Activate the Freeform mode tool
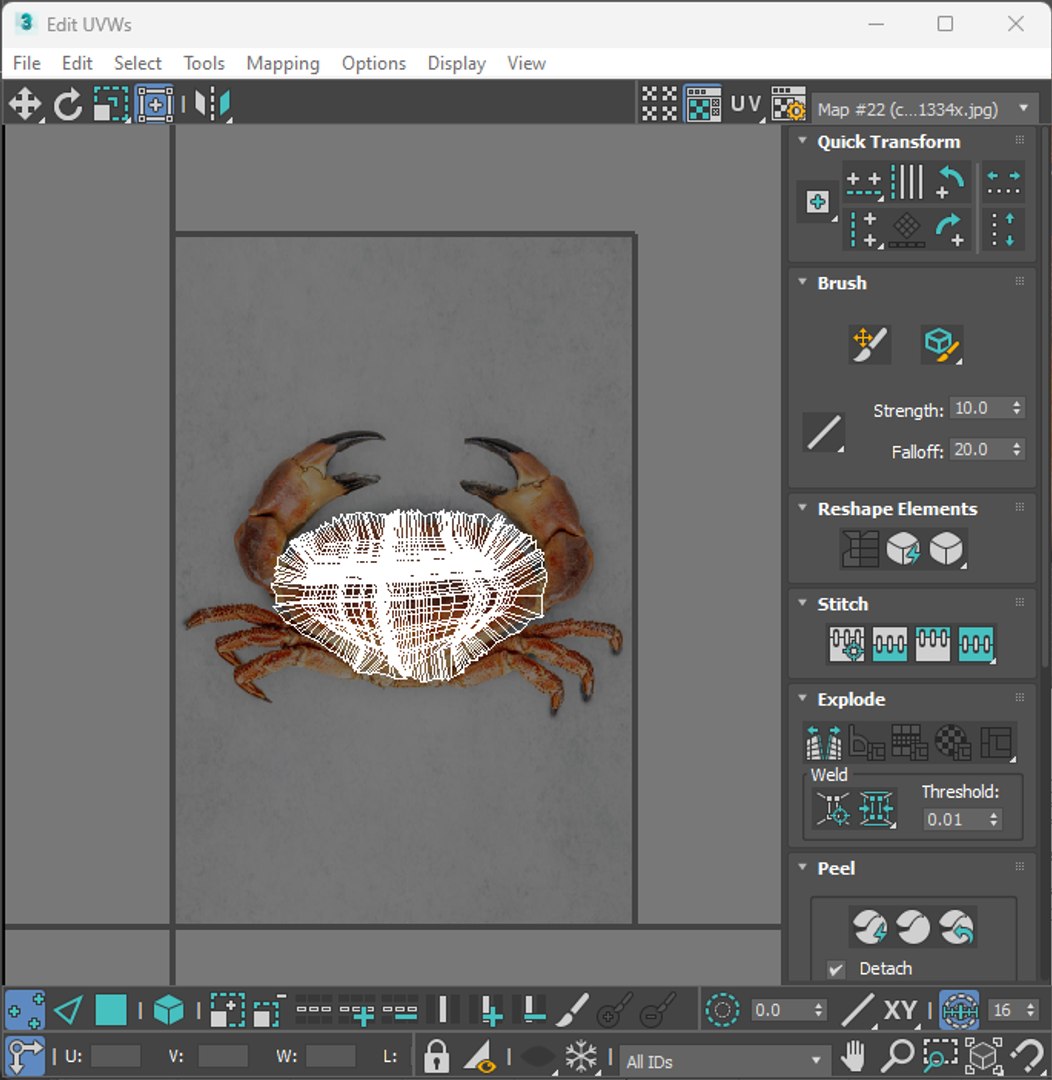This screenshot has height=1080, width=1052. click(154, 105)
